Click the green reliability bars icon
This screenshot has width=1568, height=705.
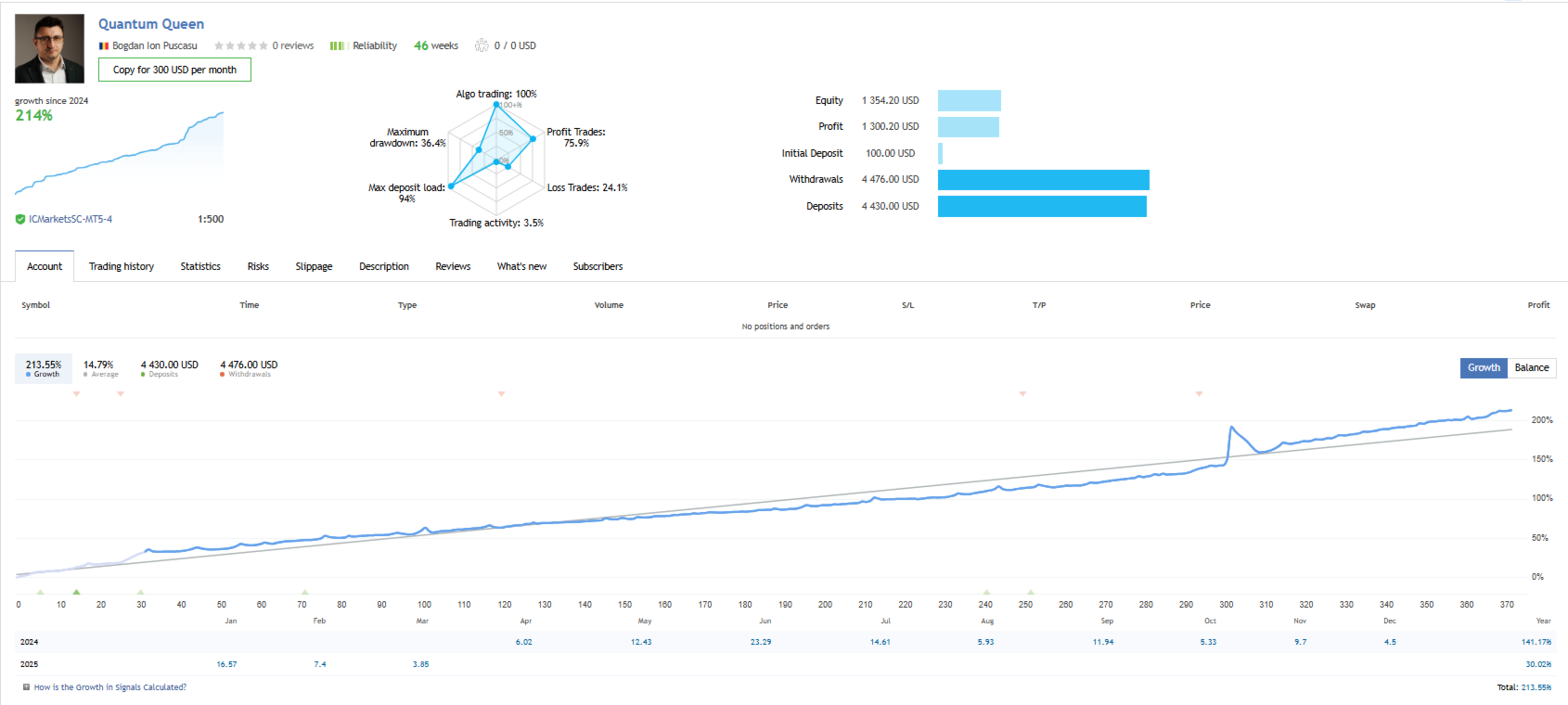(x=338, y=45)
